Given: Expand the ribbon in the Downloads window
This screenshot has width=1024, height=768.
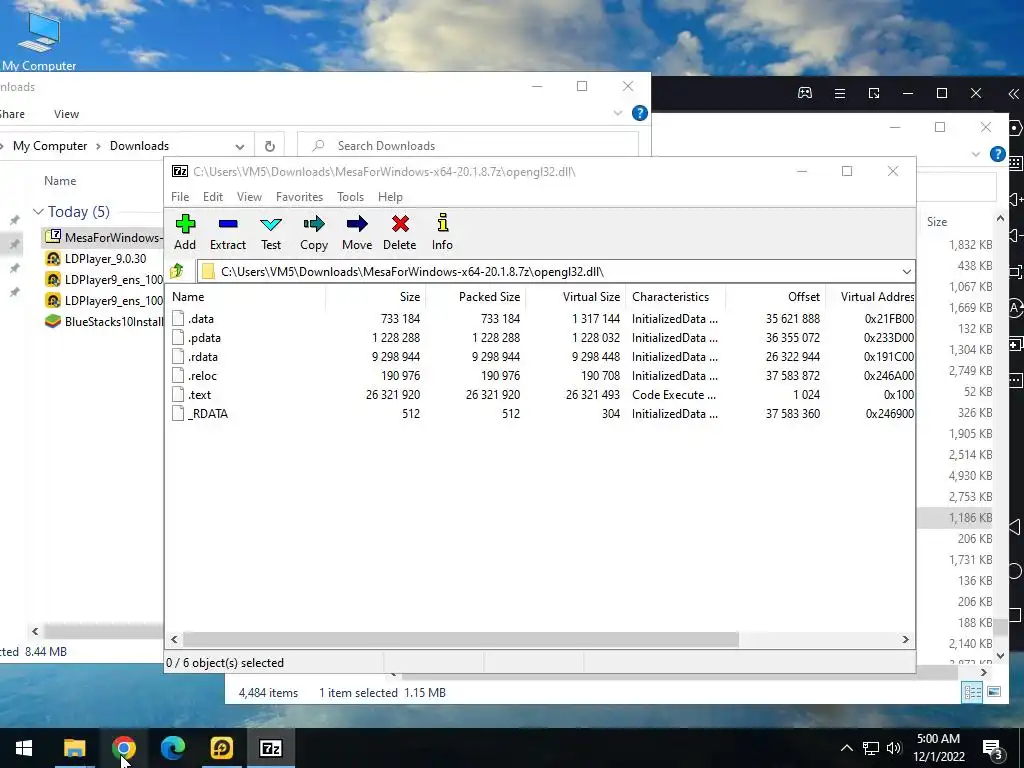Looking at the screenshot, I should click(x=618, y=113).
